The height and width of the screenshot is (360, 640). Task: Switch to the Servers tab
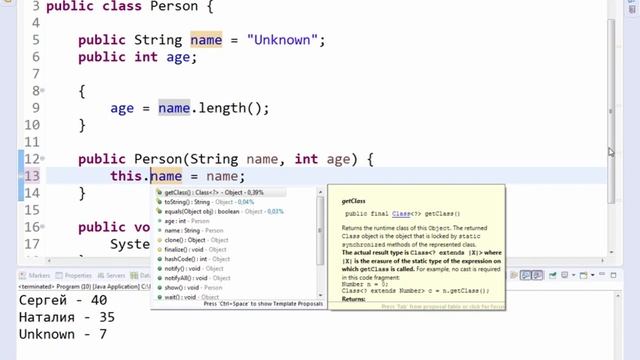coord(111,276)
